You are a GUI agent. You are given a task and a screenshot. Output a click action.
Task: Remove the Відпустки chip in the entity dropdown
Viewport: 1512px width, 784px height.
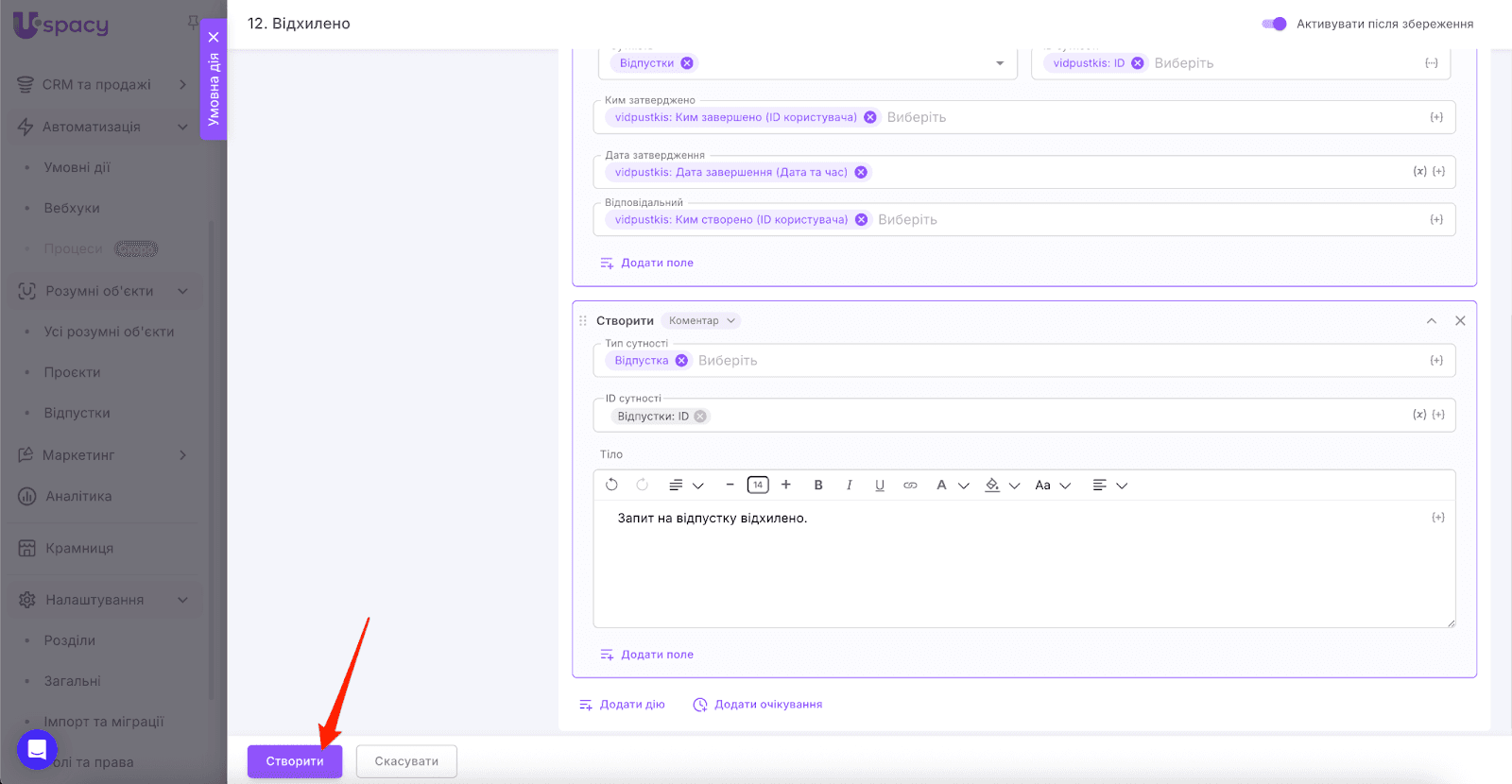click(687, 63)
